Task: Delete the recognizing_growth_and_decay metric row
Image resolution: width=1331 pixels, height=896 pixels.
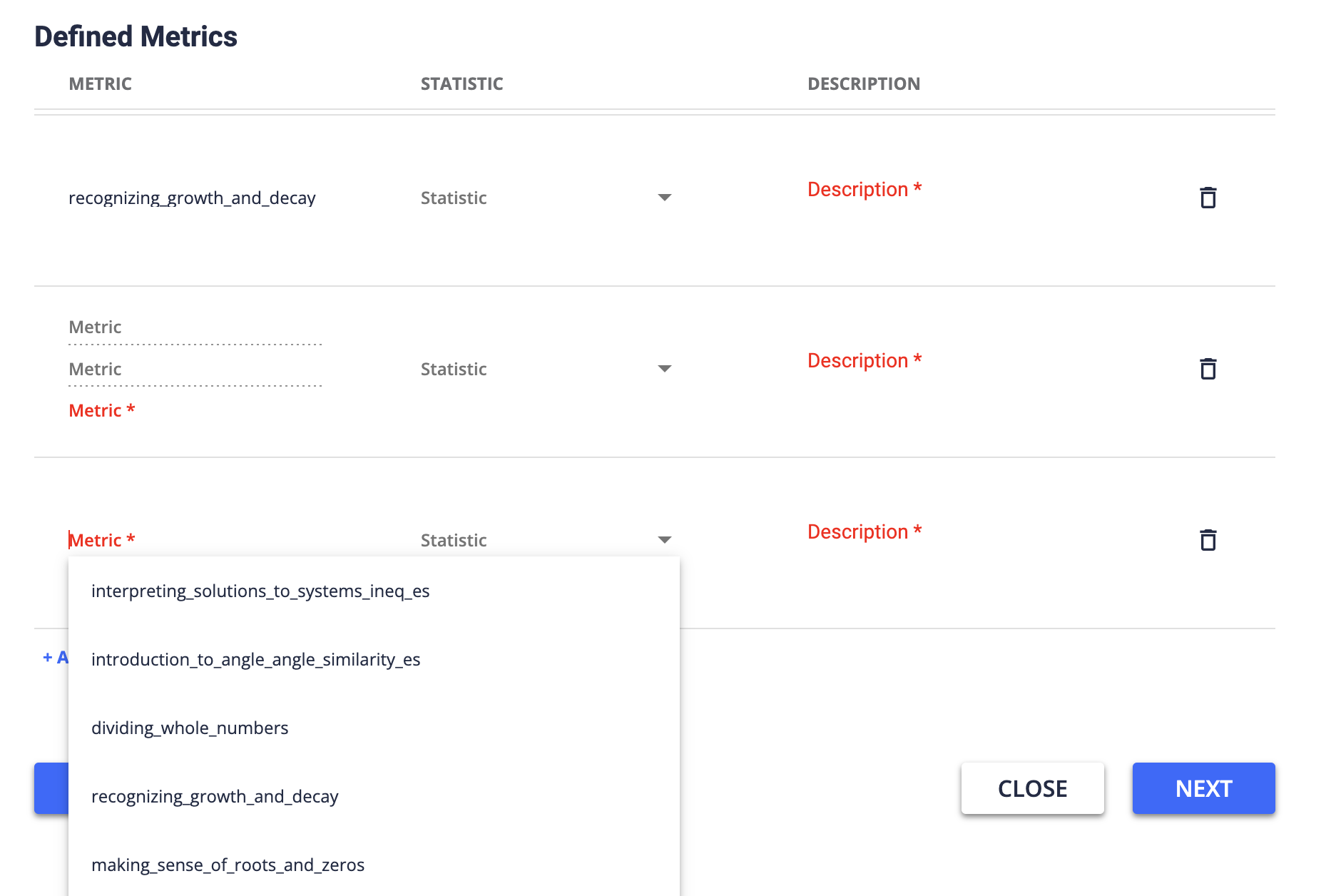Action: pos(1208,198)
